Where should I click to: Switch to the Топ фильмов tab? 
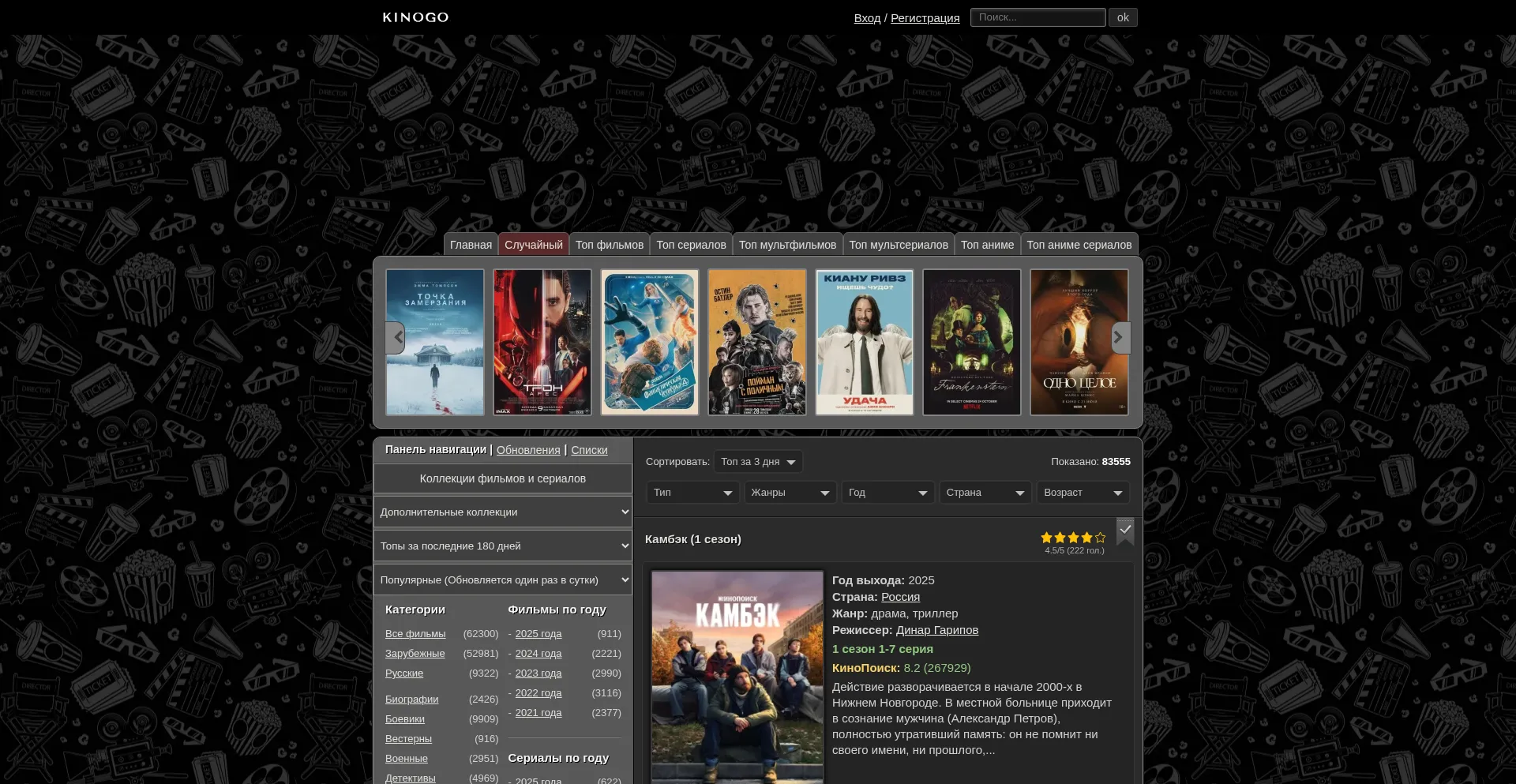coord(610,245)
